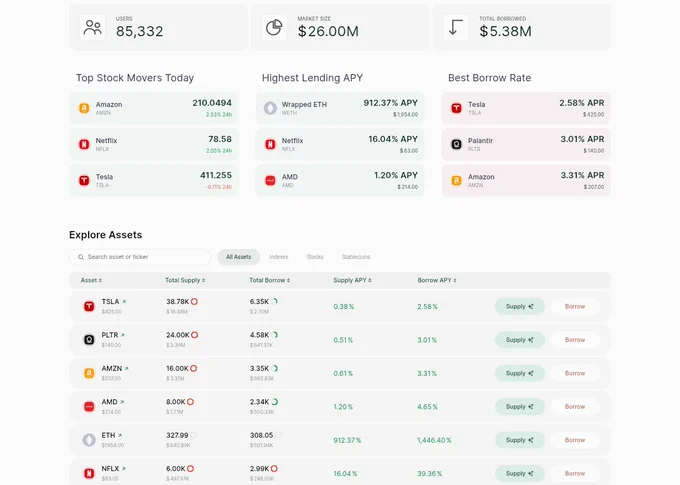
Task: Sort table by Borrow APY column
Action: [x=437, y=280]
